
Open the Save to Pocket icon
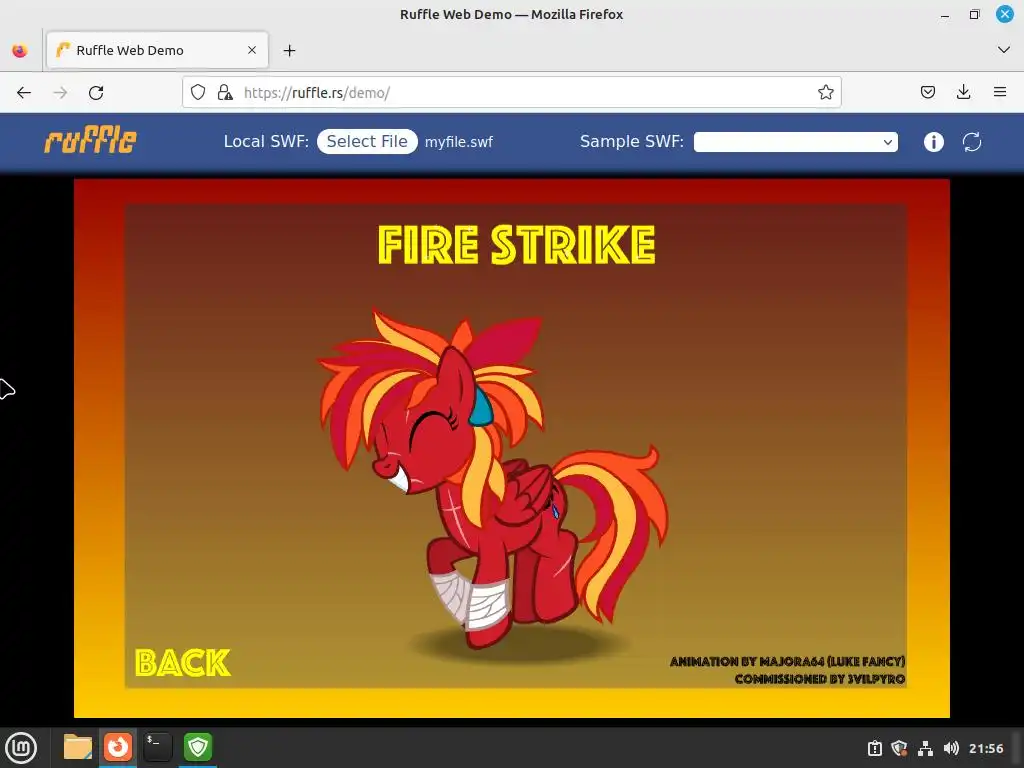(927, 92)
